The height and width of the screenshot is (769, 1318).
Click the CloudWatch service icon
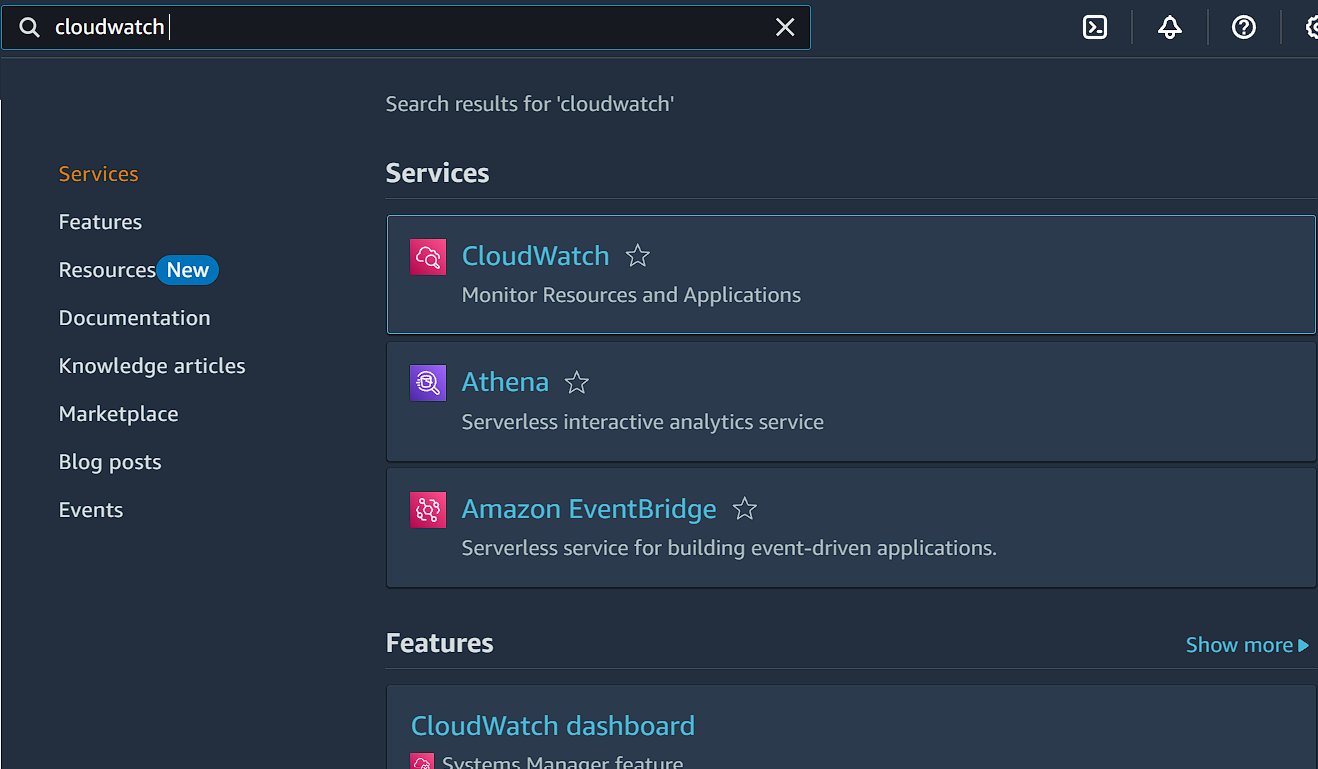pyautogui.click(x=428, y=257)
